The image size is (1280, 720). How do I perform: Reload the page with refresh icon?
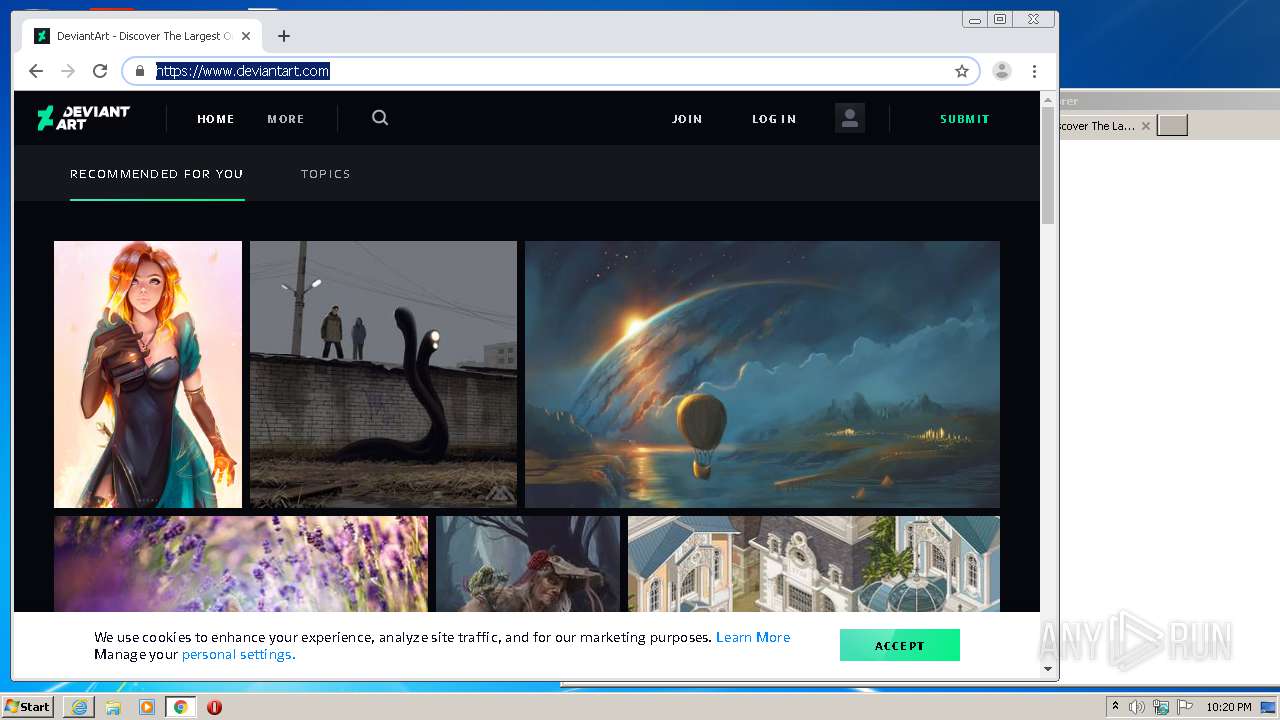click(100, 71)
